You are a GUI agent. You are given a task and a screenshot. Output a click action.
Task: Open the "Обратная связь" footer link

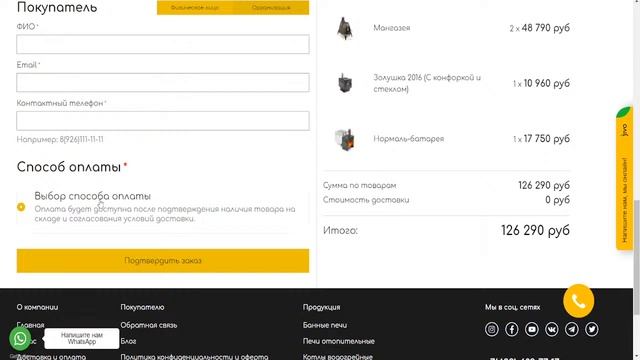[x=149, y=325]
